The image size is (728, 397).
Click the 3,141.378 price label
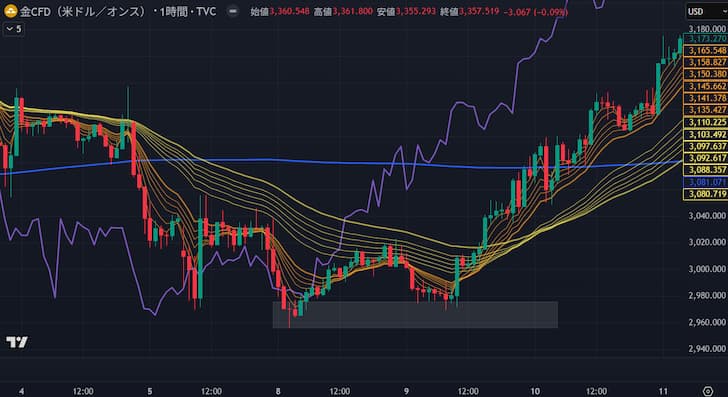click(706, 98)
